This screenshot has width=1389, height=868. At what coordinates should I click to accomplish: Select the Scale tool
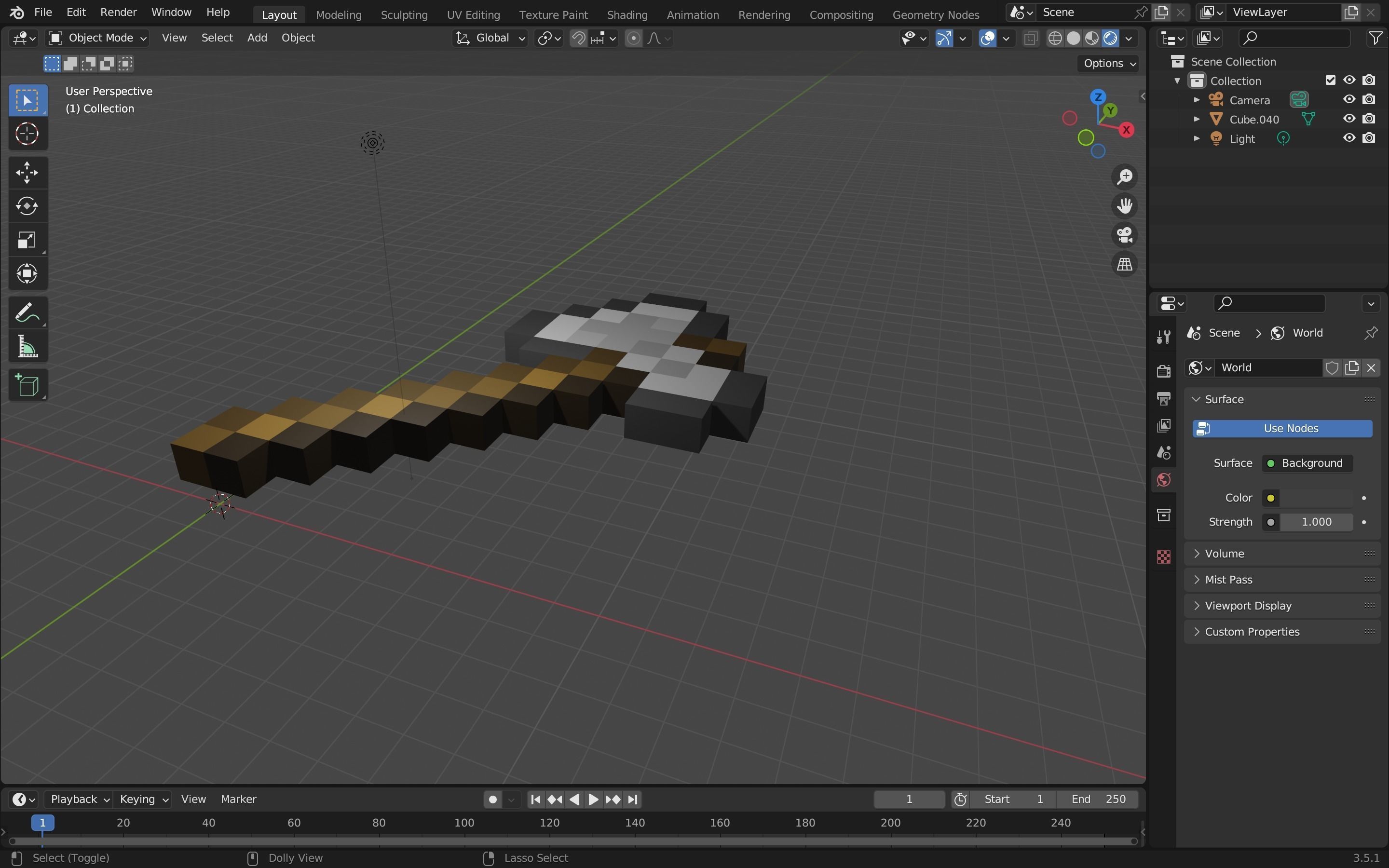[x=27, y=240]
